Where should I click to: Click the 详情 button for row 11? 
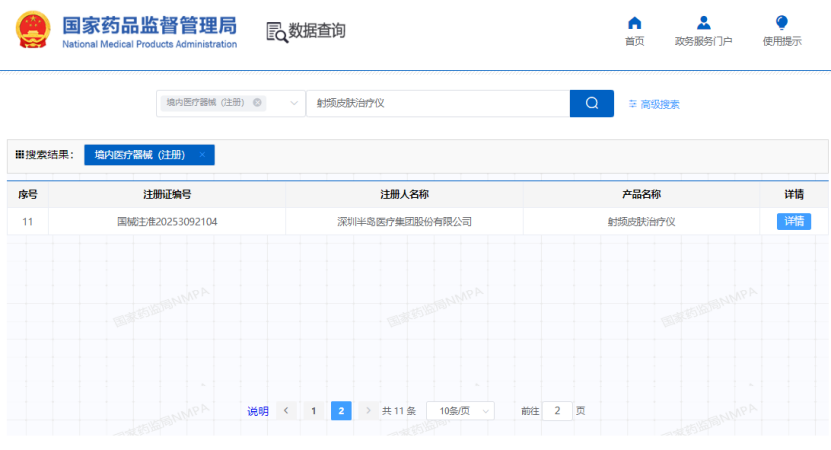pyautogui.click(x=794, y=222)
